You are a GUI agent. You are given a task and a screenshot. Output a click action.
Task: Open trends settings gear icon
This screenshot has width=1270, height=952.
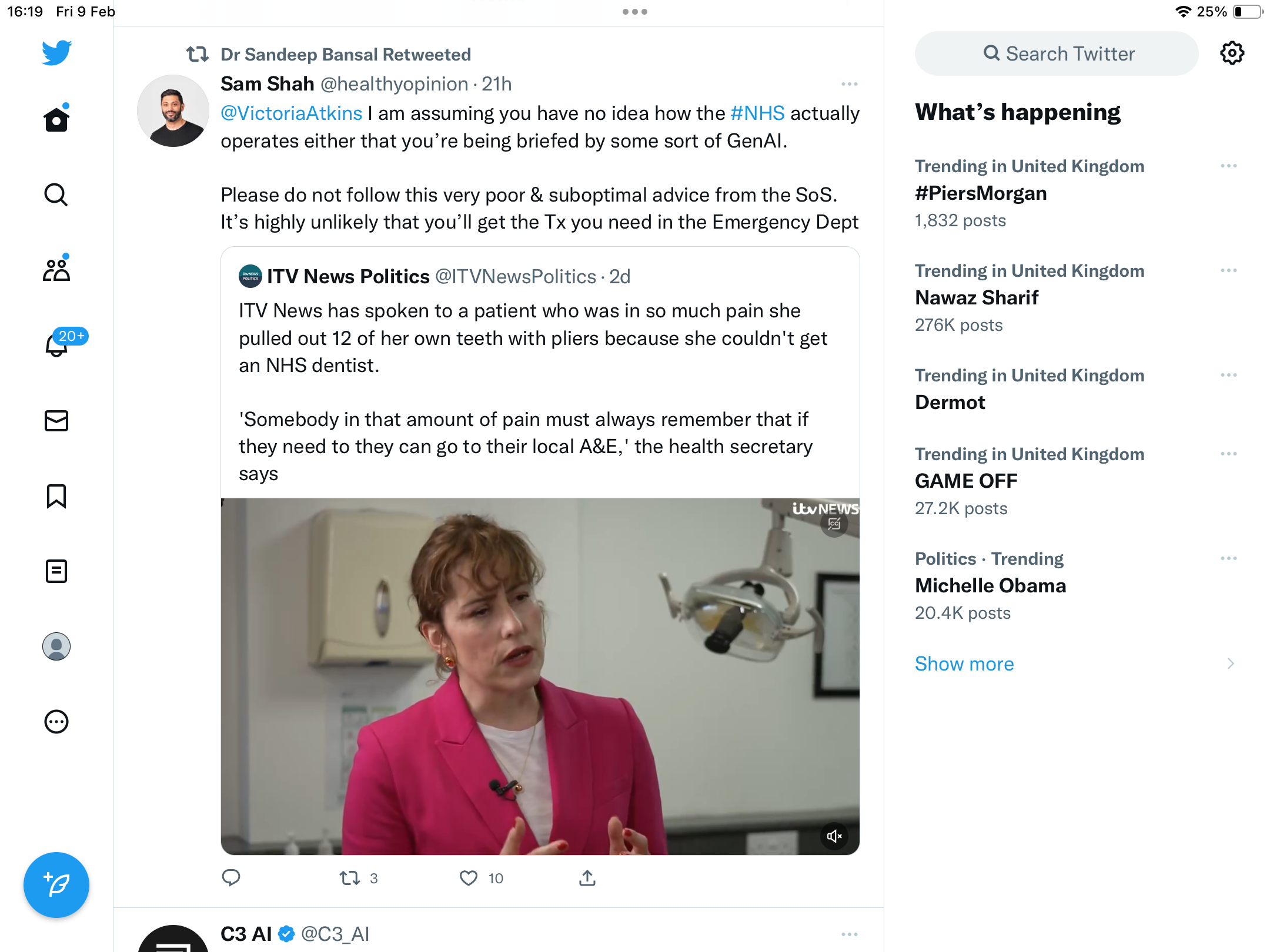1232,53
